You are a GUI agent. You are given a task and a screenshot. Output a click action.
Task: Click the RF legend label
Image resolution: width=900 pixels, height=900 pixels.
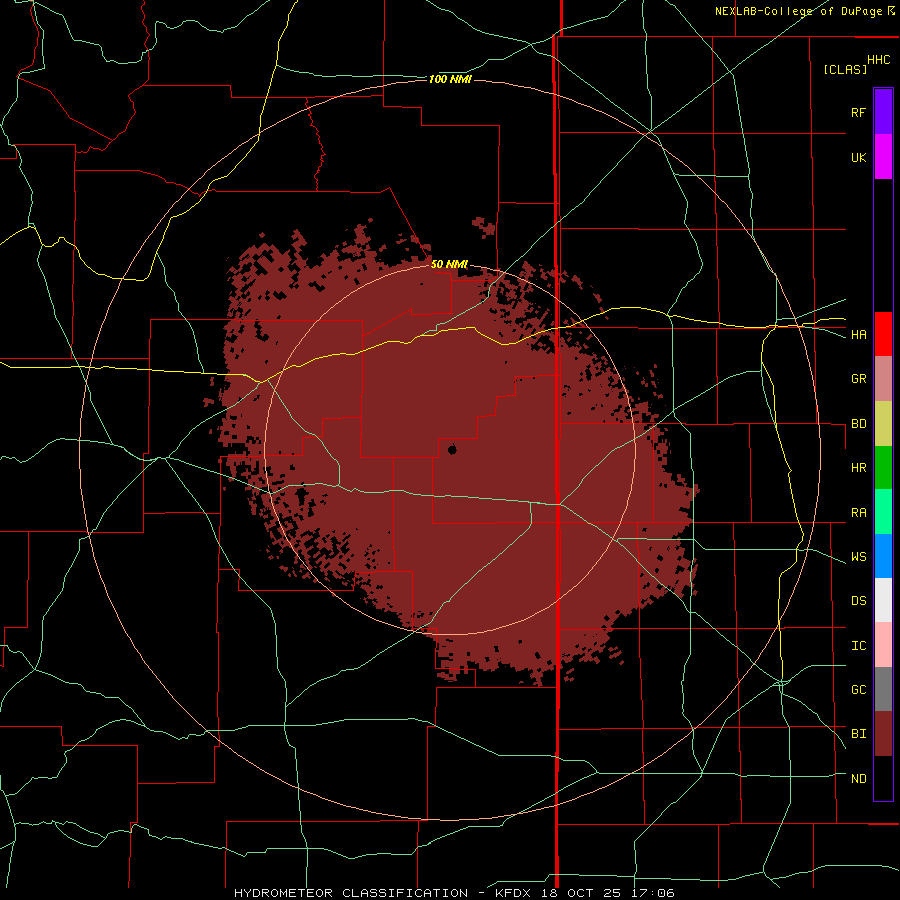point(858,112)
